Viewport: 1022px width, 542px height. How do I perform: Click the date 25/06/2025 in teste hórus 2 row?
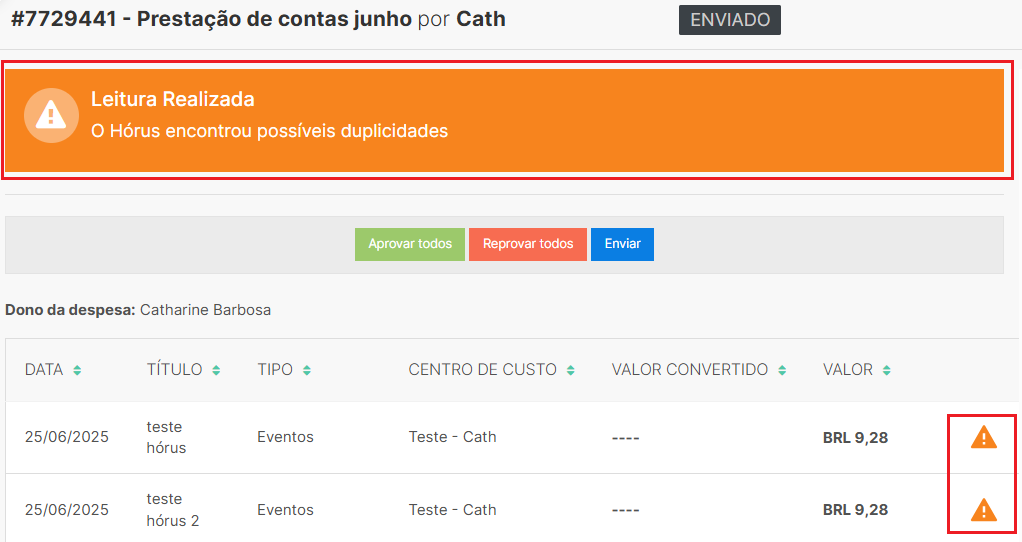click(x=66, y=509)
